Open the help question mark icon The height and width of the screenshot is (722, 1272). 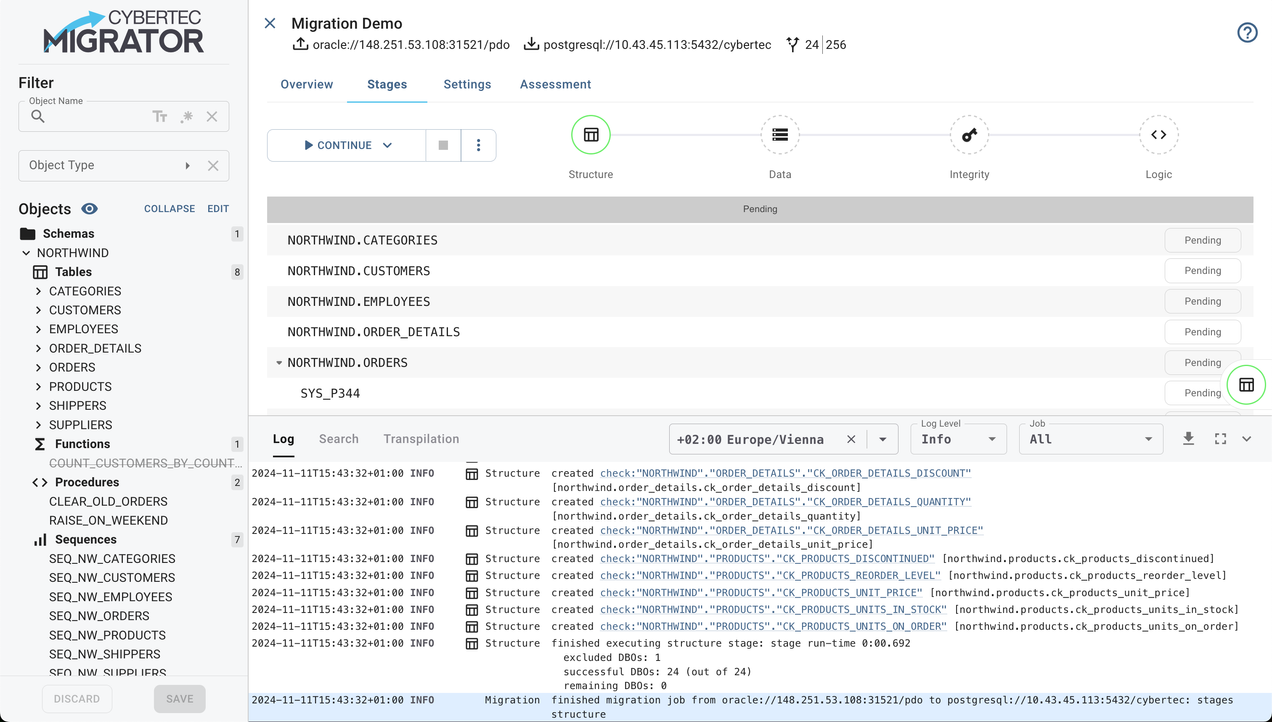coord(1247,33)
